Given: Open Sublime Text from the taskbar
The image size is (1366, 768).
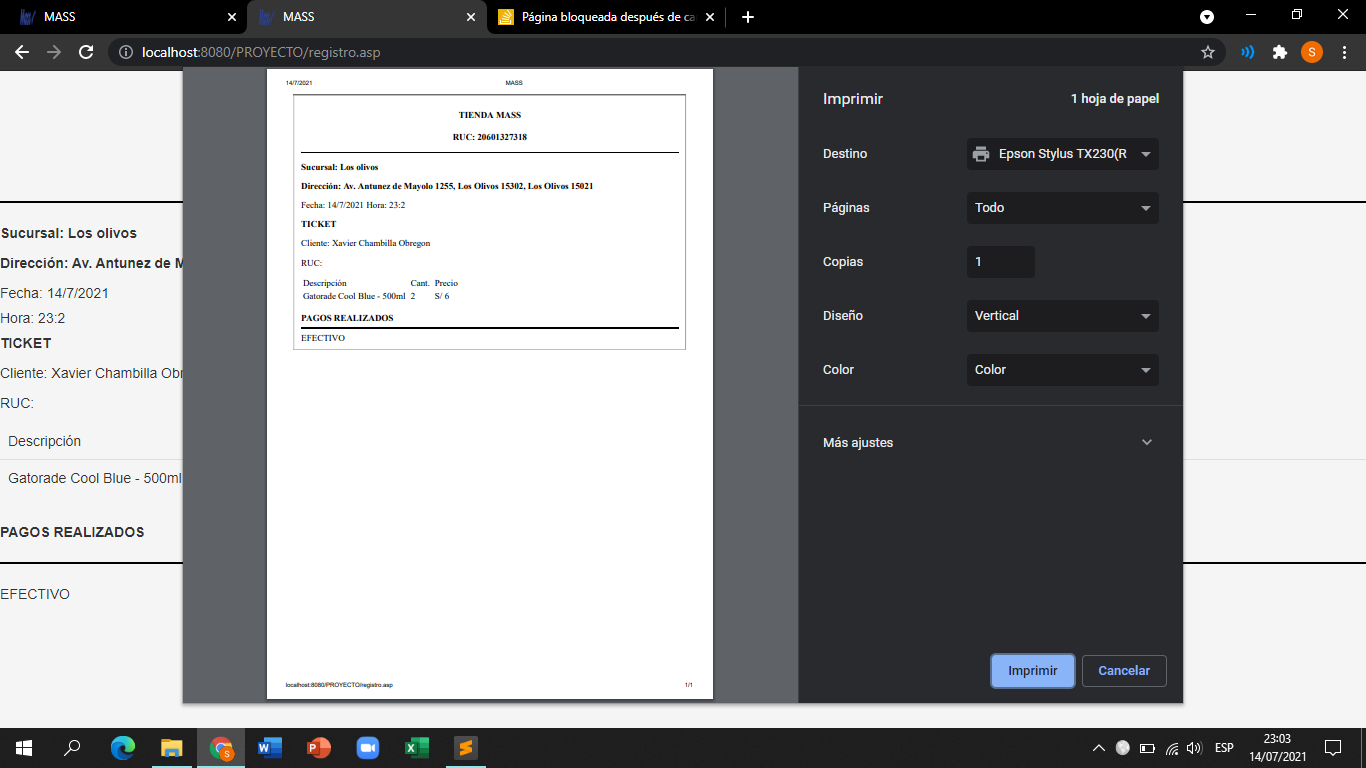Looking at the screenshot, I should click(x=465, y=748).
